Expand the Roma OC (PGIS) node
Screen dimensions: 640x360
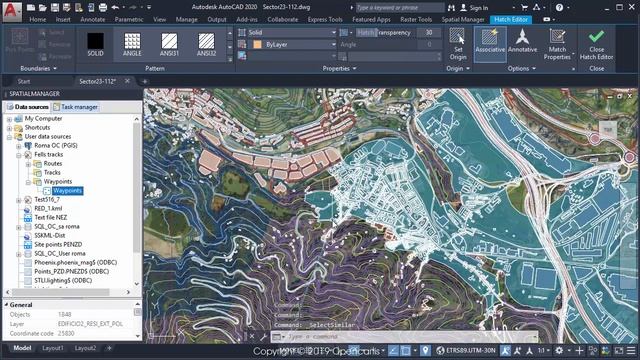(x=18, y=146)
